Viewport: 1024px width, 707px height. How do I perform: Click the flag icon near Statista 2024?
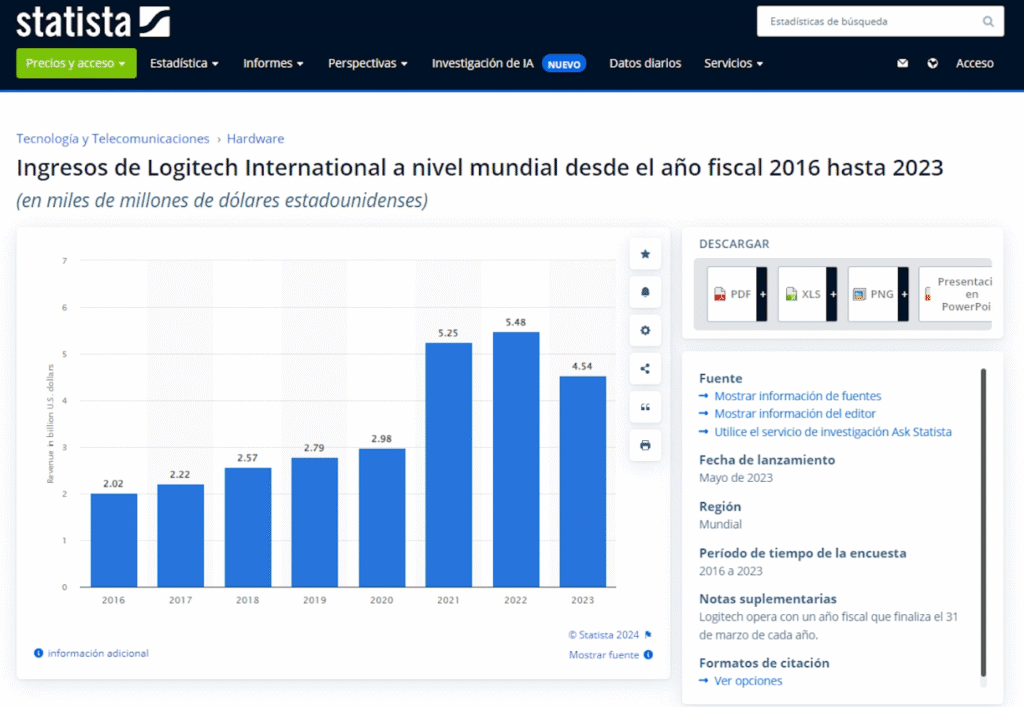click(648, 635)
